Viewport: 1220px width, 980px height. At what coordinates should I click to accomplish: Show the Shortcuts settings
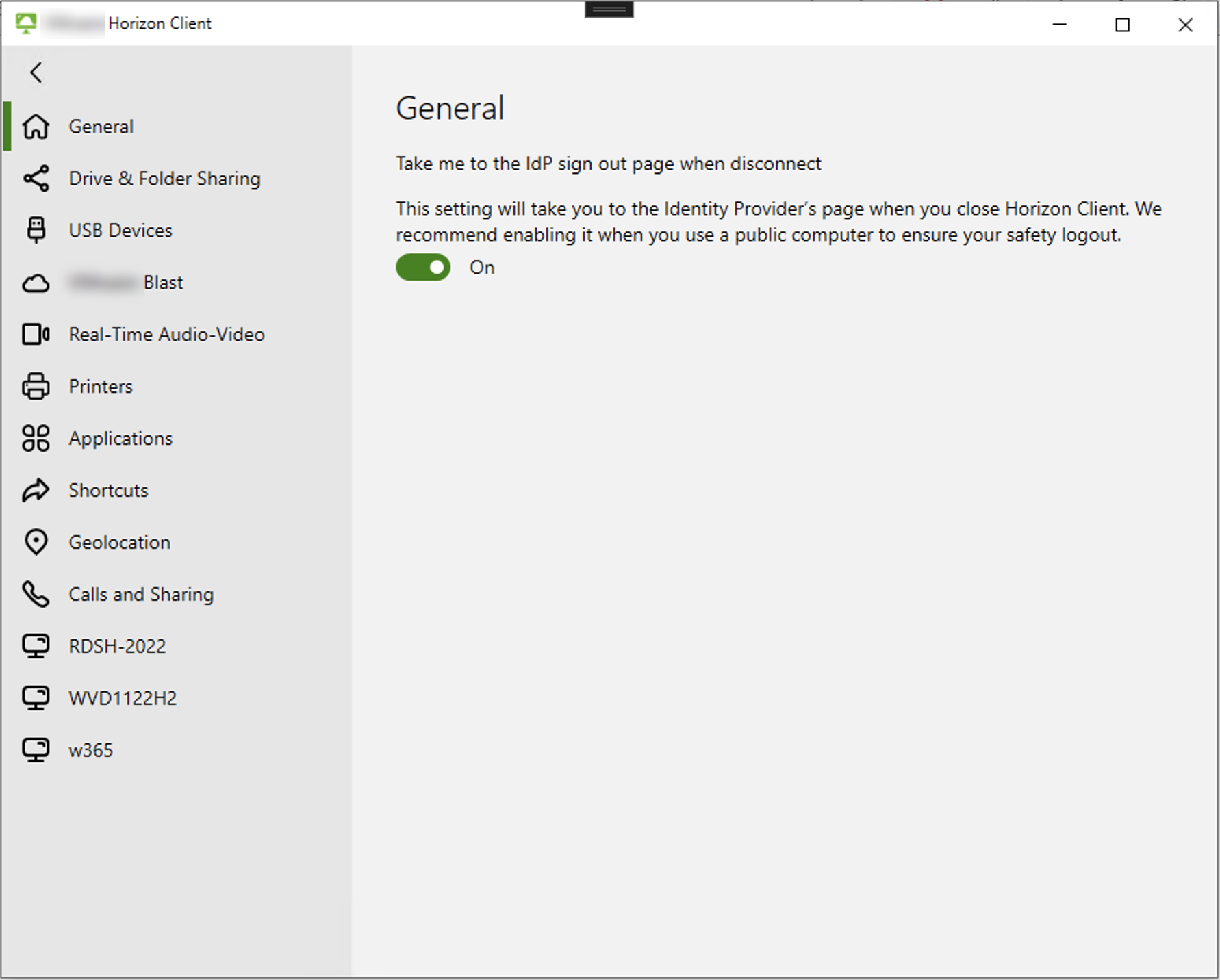tap(177, 491)
